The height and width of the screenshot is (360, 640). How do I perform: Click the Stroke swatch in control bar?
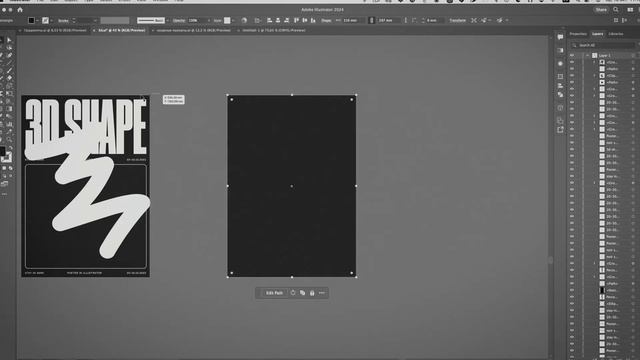tap(45, 20)
